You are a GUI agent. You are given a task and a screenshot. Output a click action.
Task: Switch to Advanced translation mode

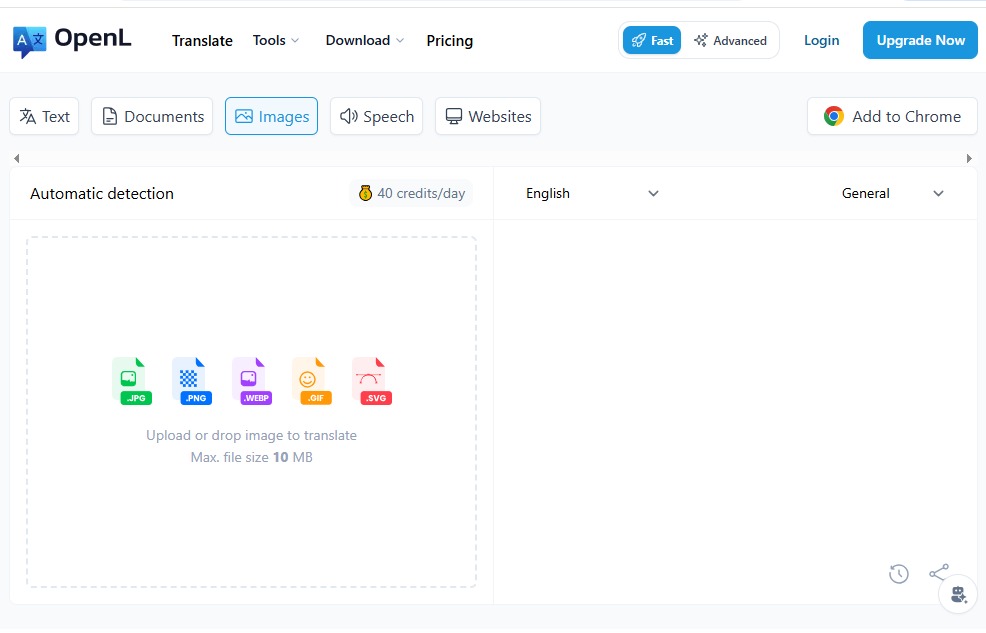(x=730, y=41)
